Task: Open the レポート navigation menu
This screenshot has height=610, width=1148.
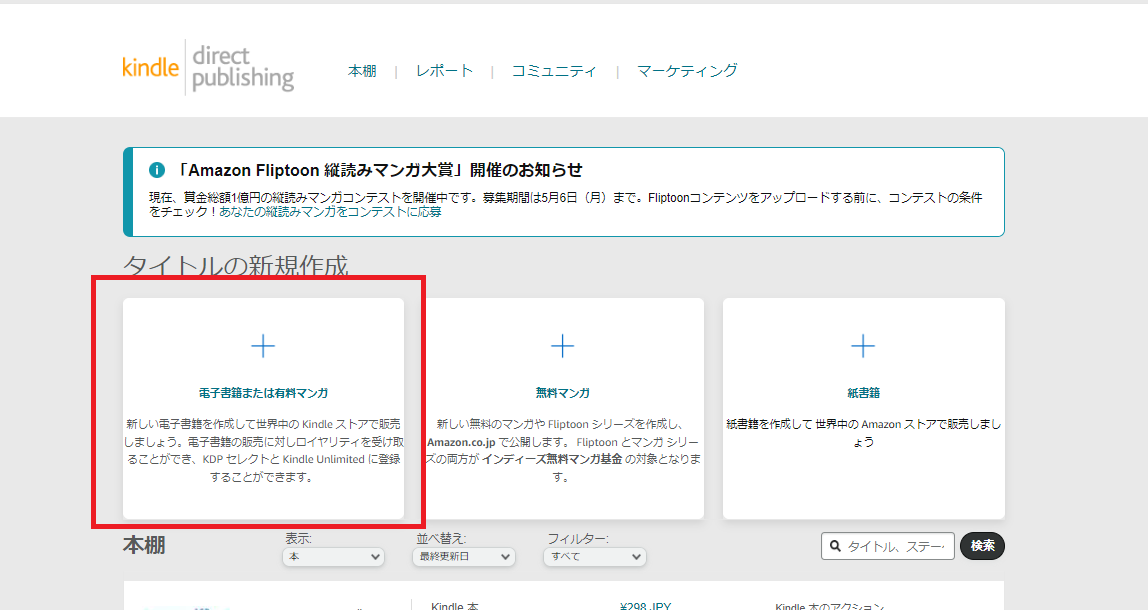Action: click(444, 71)
